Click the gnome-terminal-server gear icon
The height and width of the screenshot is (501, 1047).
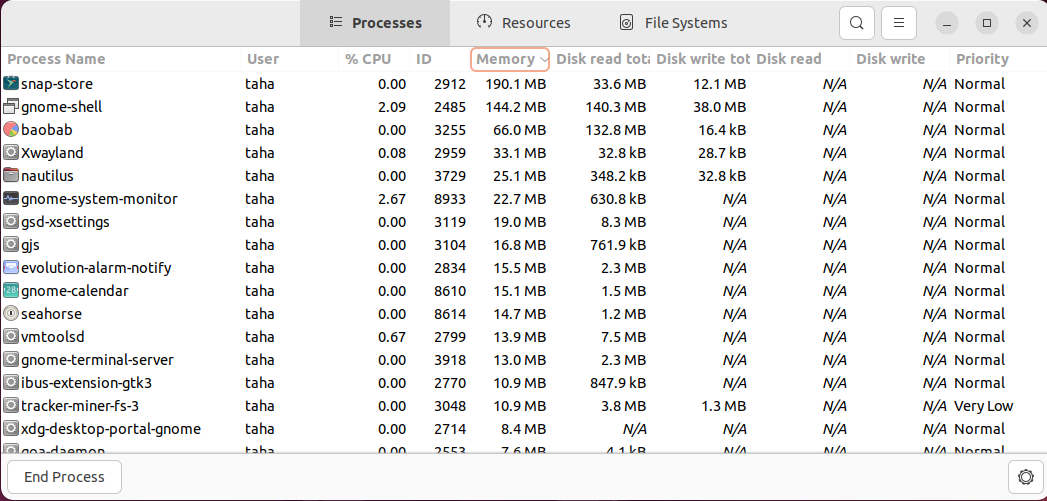(x=11, y=360)
